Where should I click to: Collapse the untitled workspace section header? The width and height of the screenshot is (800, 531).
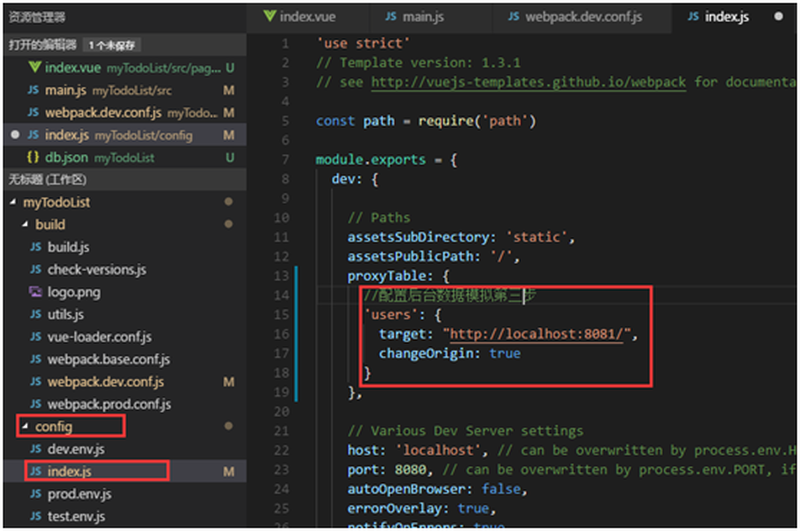point(125,180)
